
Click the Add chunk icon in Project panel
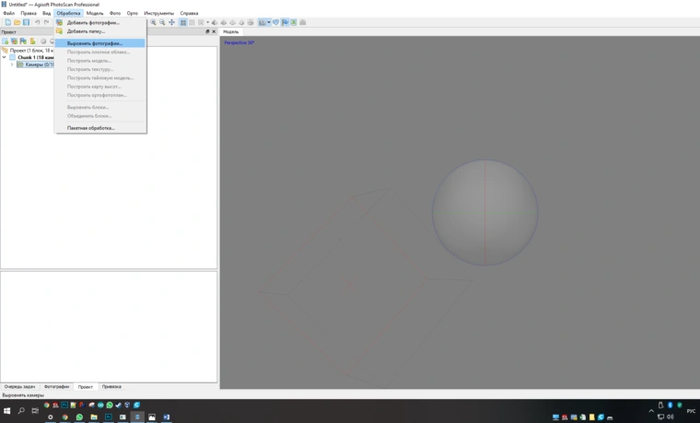(6, 41)
